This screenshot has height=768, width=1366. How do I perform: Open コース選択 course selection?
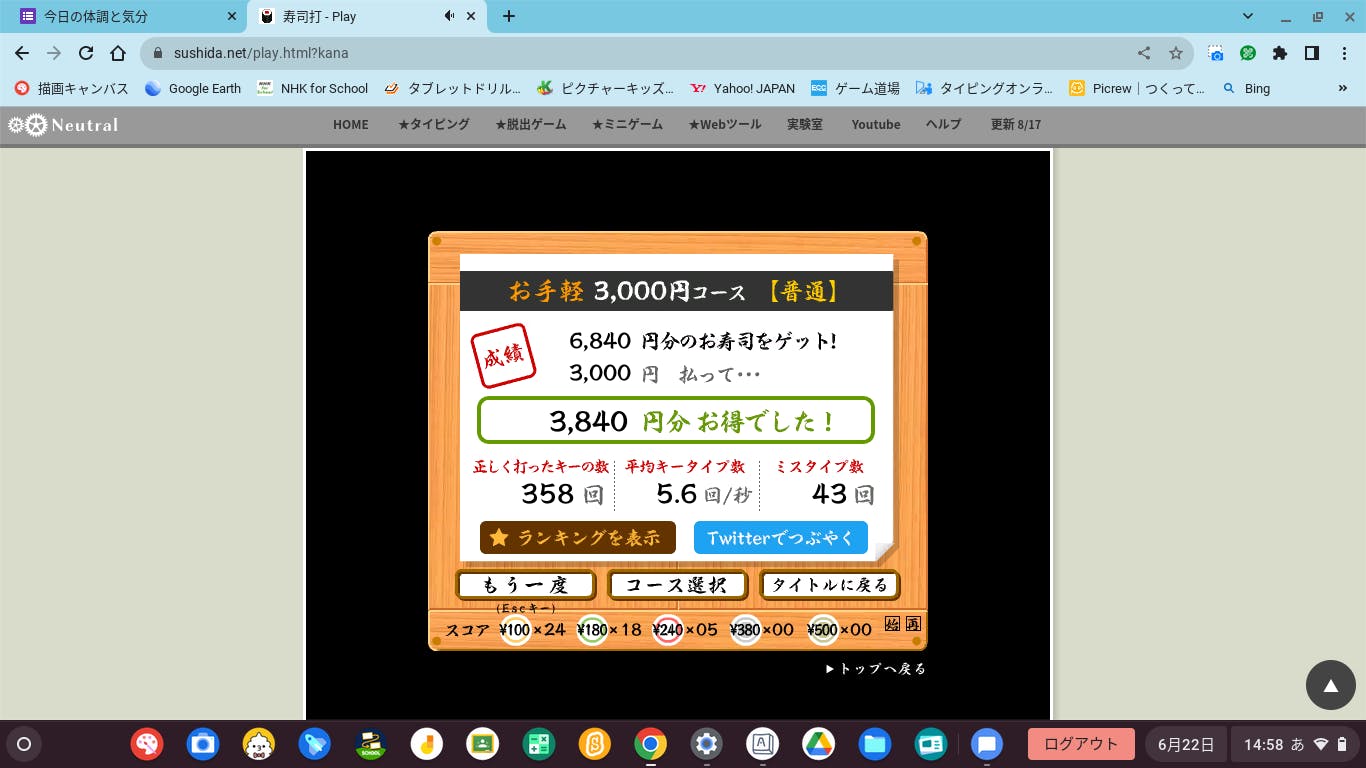pyautogui.click(x=677, y=585)
